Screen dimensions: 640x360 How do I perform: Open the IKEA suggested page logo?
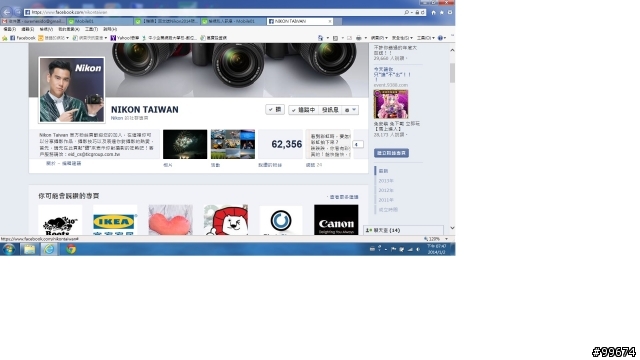(x=115, y=220)
